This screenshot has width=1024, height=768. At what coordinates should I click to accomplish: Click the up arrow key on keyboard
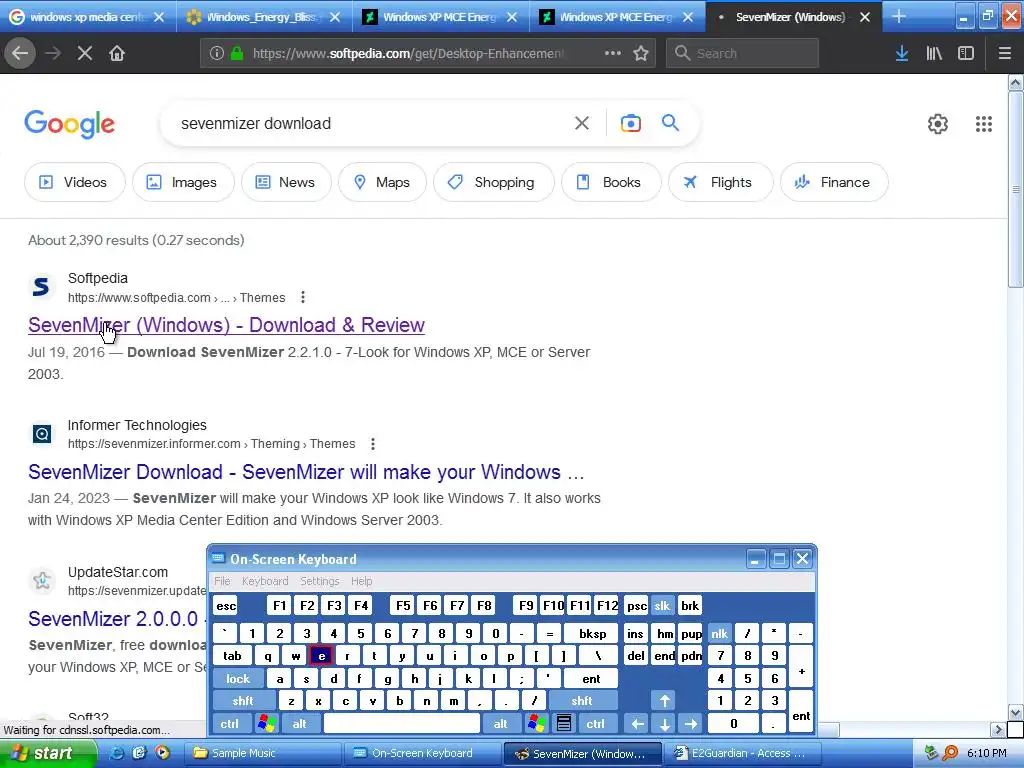click(x=664, y=701)
